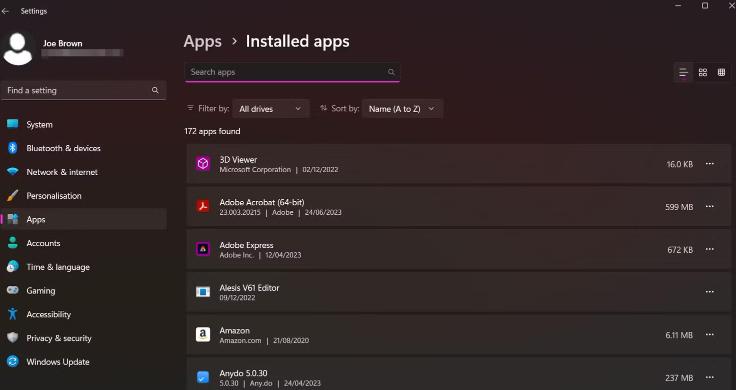Open Accounts settings

[84, 243]
